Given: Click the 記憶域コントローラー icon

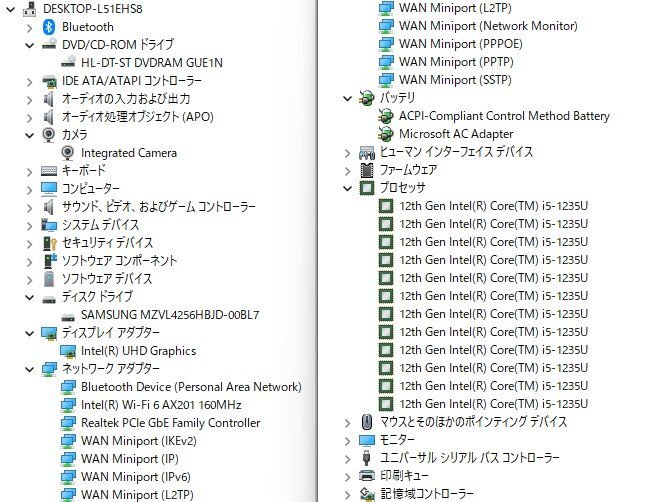Looking at the screenshot, I should (367, 494).
